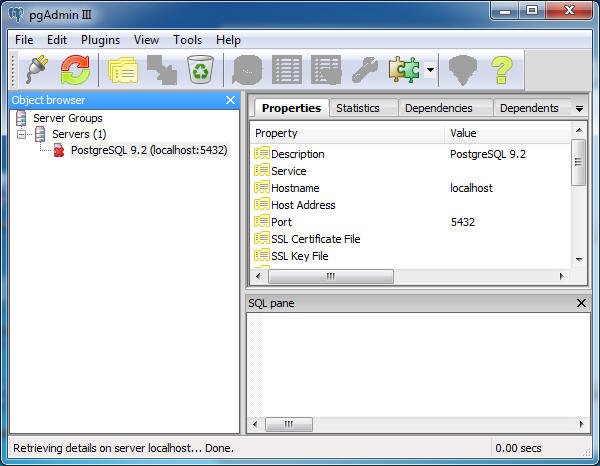Open the SQL help question mark
The width and height of the screenshot is (600, 466).
click(502, 70)
